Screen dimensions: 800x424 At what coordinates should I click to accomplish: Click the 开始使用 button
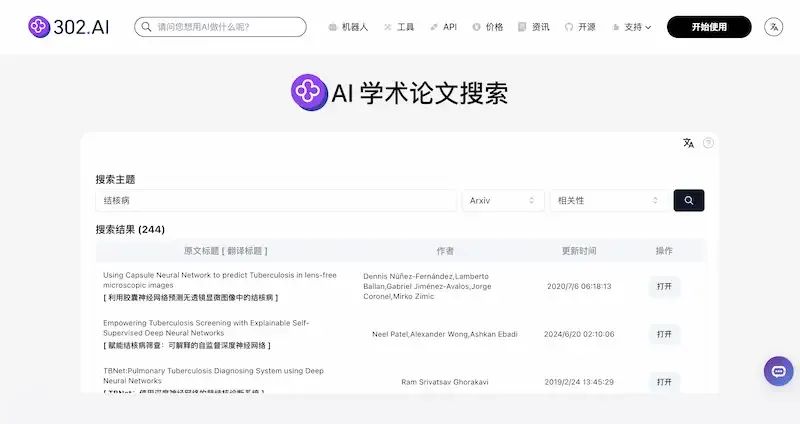pos(709,27)
